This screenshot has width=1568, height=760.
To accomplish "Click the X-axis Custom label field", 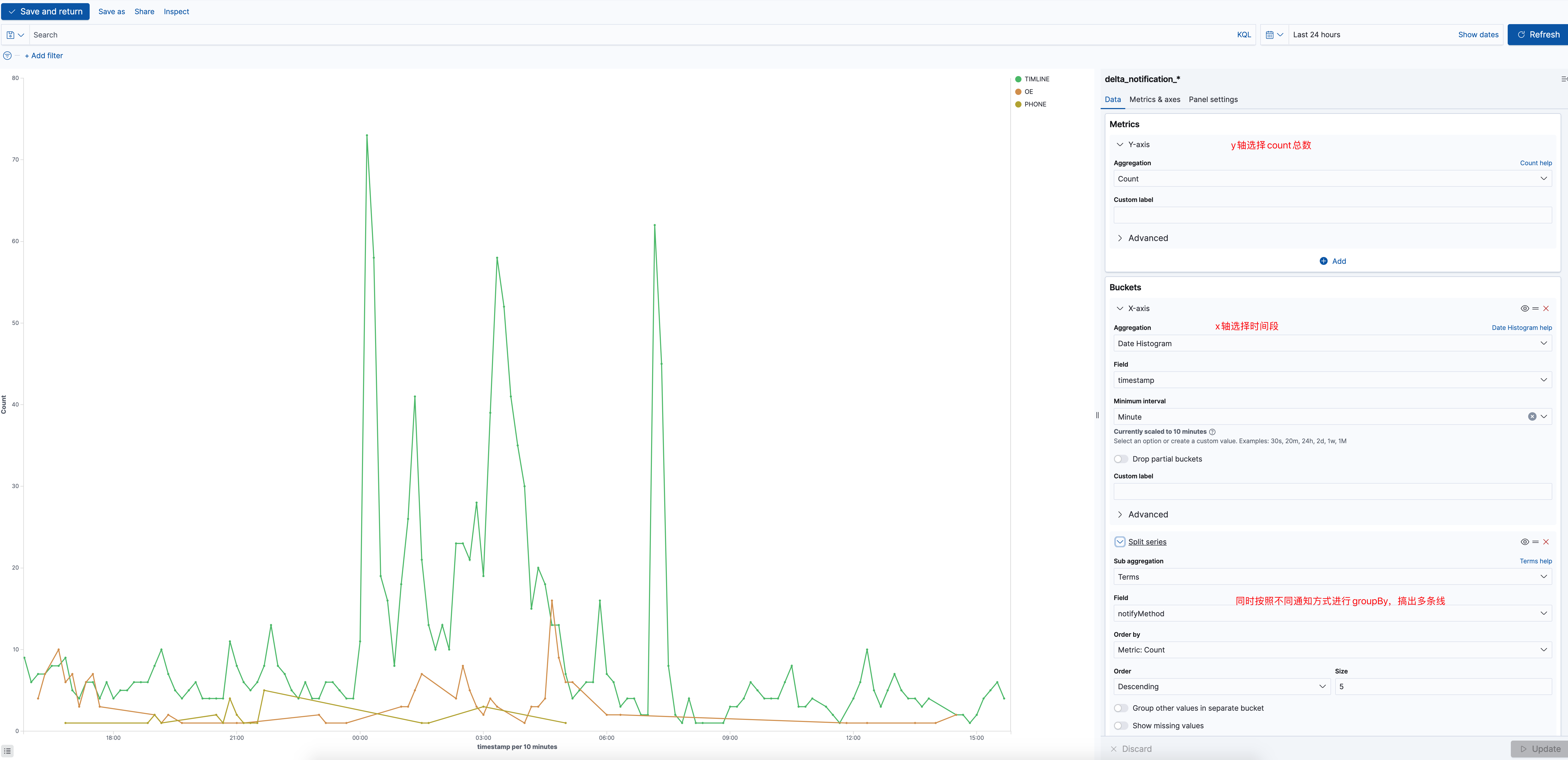I will click(1332, 491).
